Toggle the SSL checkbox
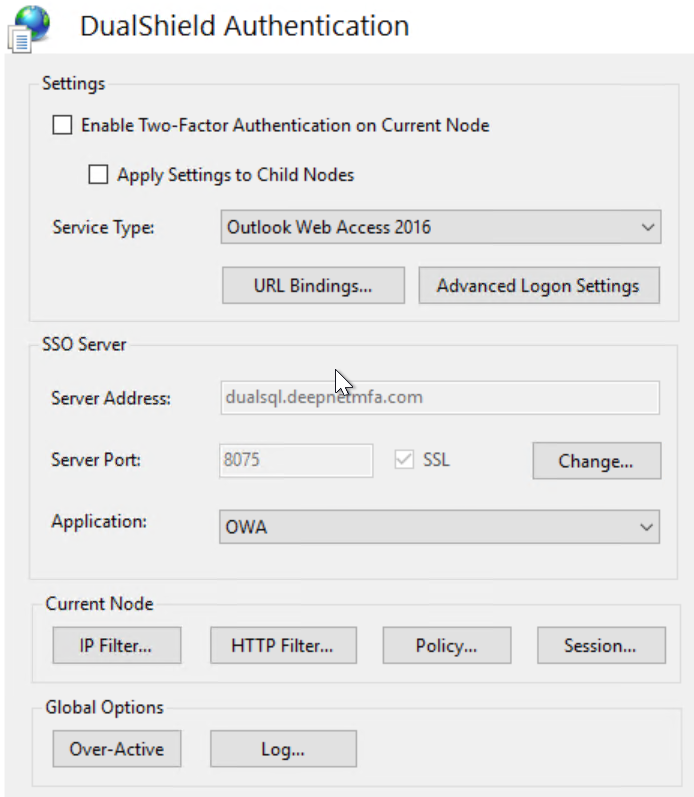Image resolution: width=694 pixels, height=797 pixels. 405,460
